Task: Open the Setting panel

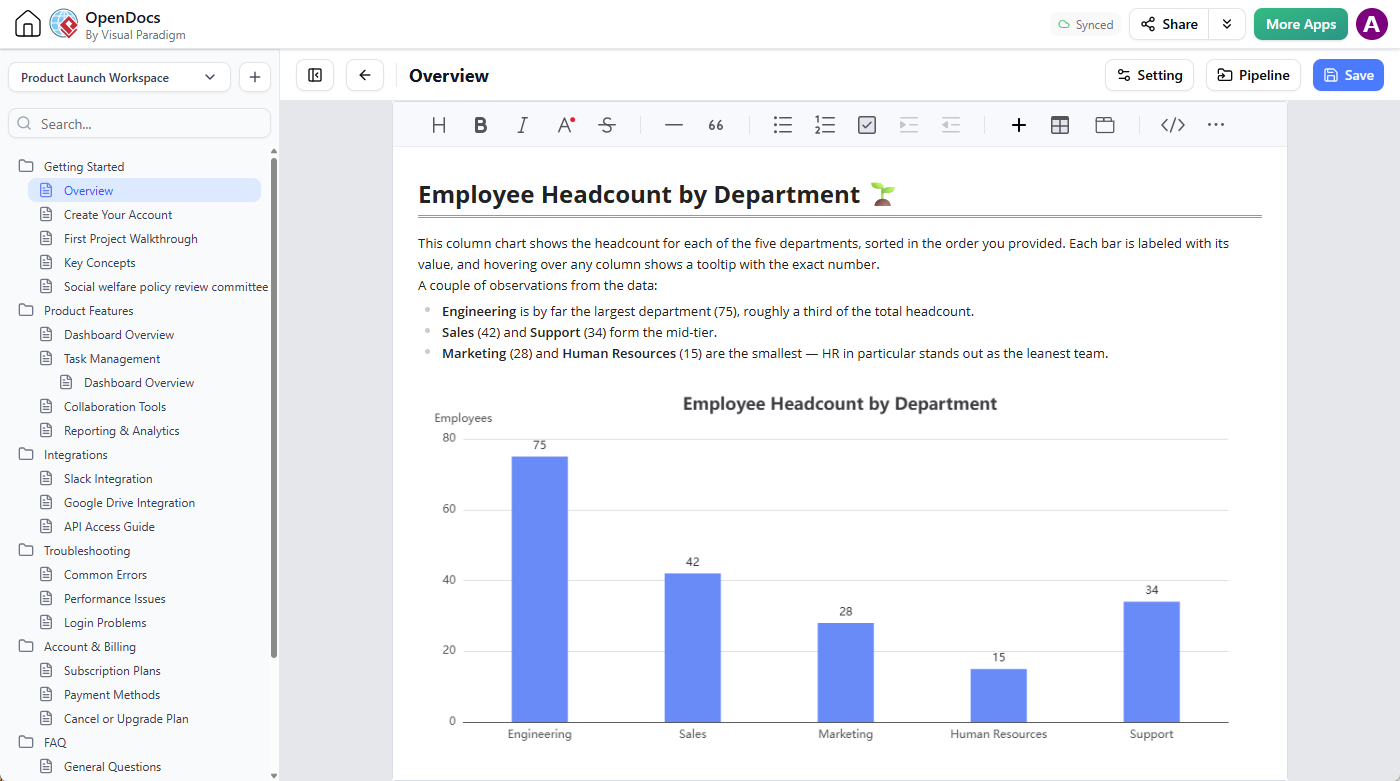Action: tap(1149, 75)
